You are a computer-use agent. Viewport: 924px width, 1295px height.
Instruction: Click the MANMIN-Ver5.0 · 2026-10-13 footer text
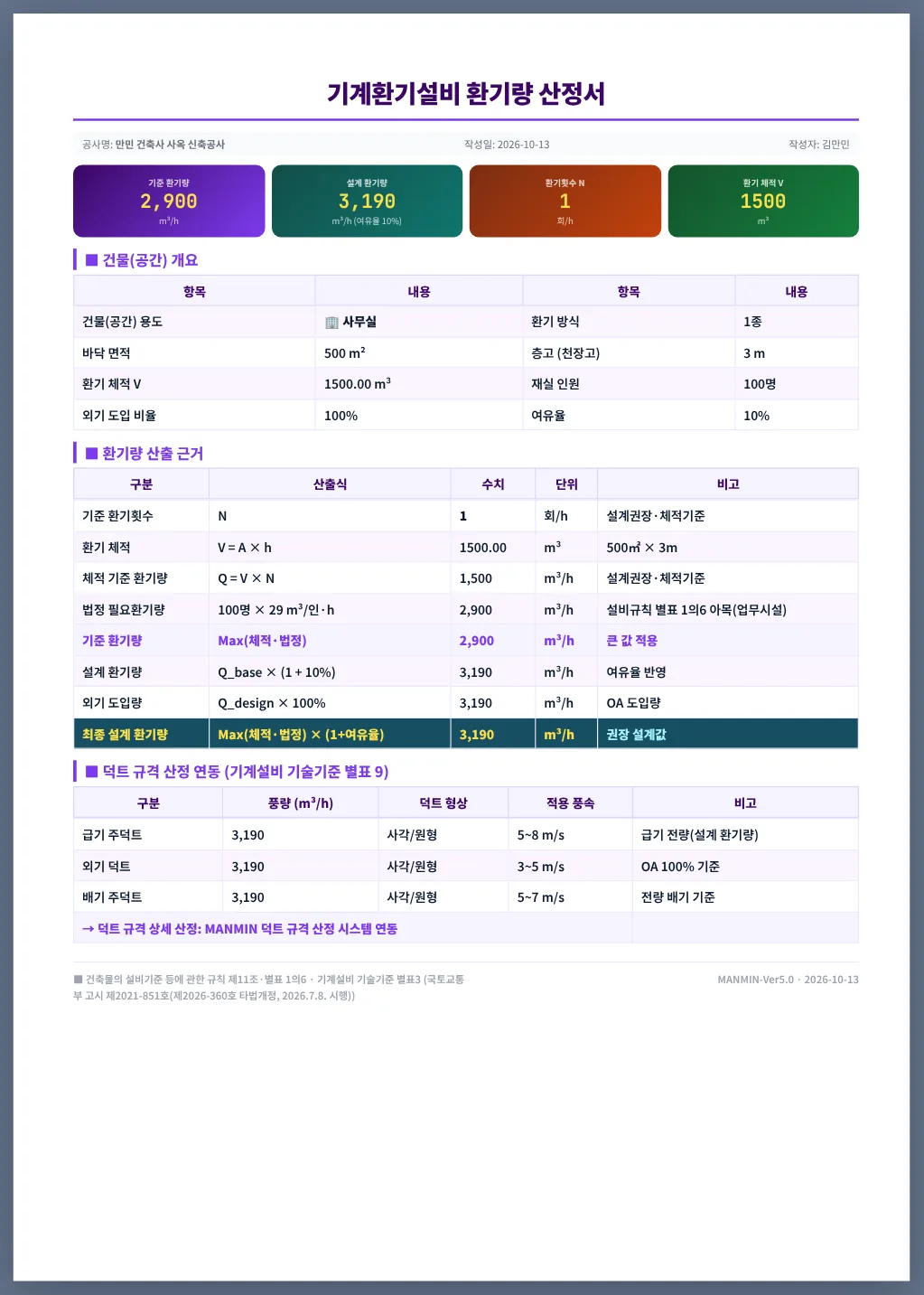(789, 980)
